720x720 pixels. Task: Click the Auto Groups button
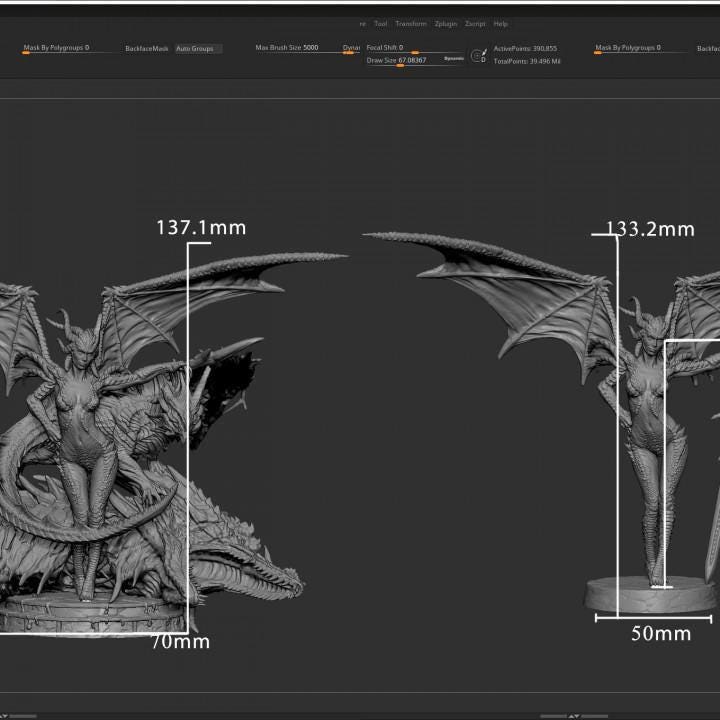[198, 49]
